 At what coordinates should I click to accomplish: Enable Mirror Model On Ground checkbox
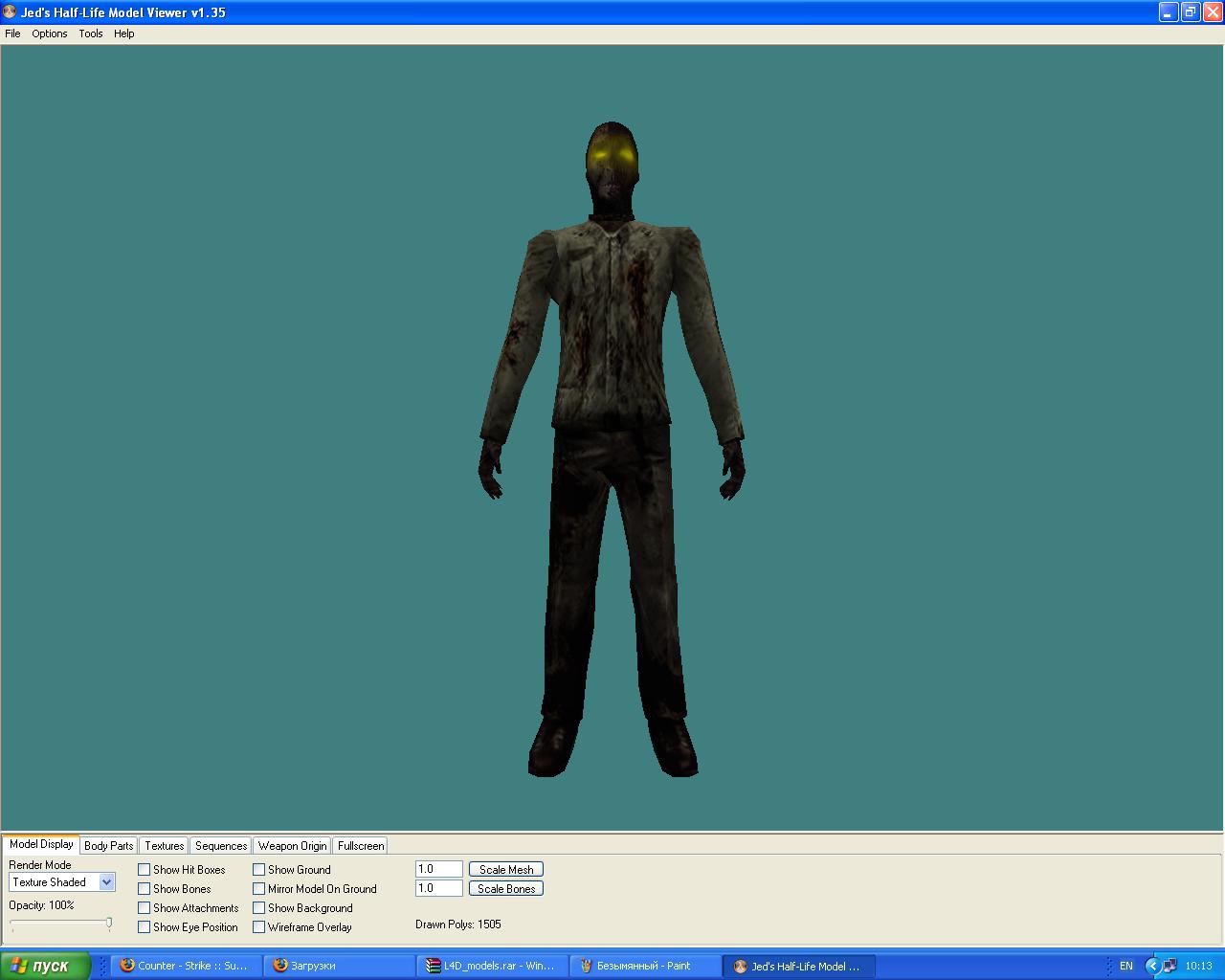[259, 889]
